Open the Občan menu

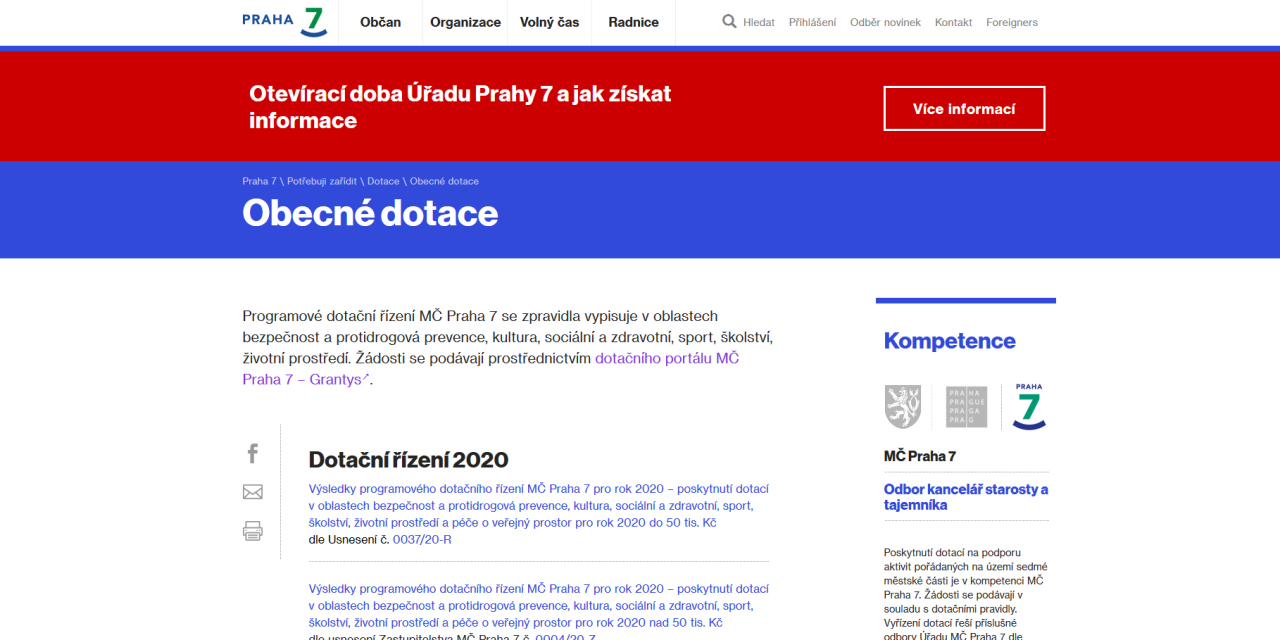[x=380, y=22]
